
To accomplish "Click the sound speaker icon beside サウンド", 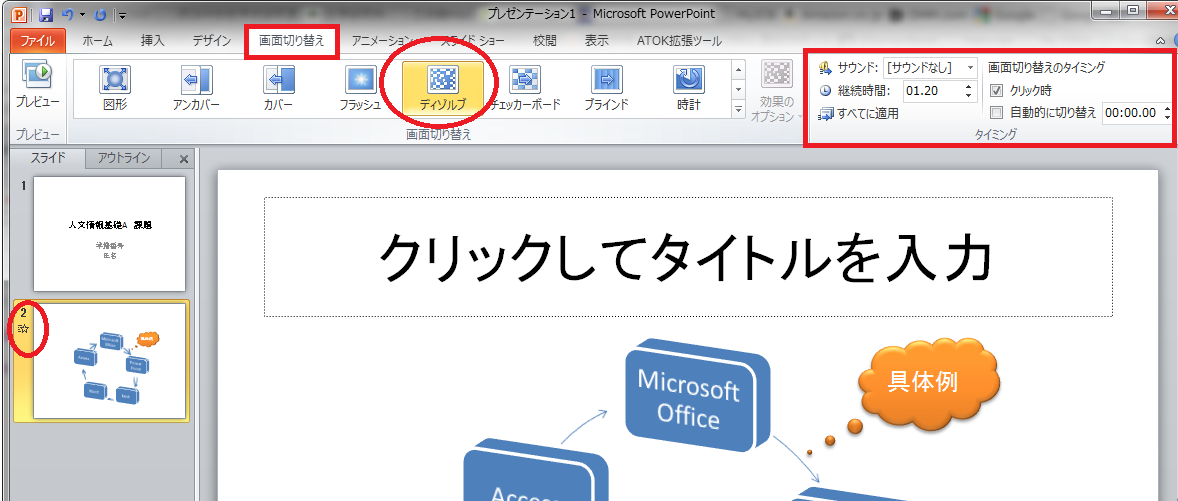I will pyautogui.click(x=826, y=68).
